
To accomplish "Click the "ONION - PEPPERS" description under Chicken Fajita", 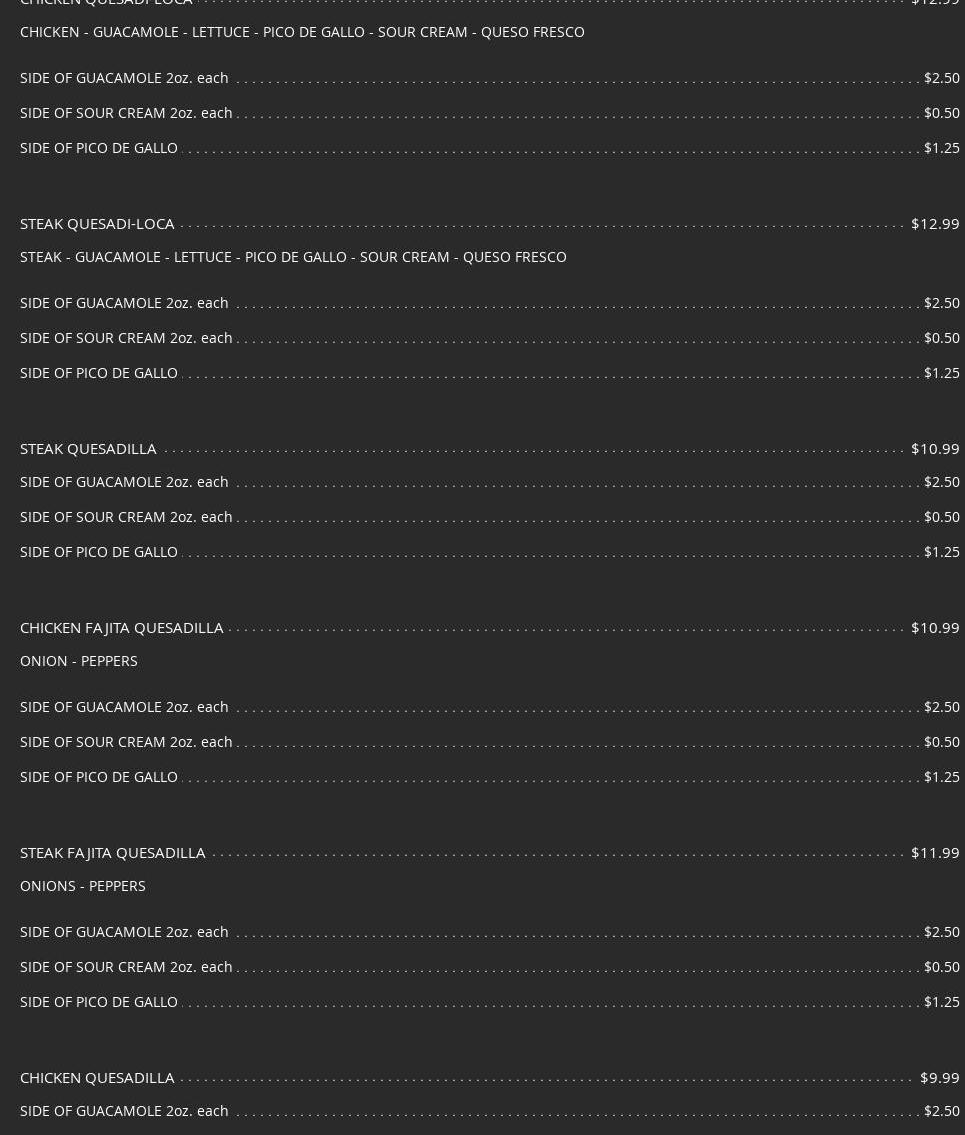I will [x=79, y=661].
